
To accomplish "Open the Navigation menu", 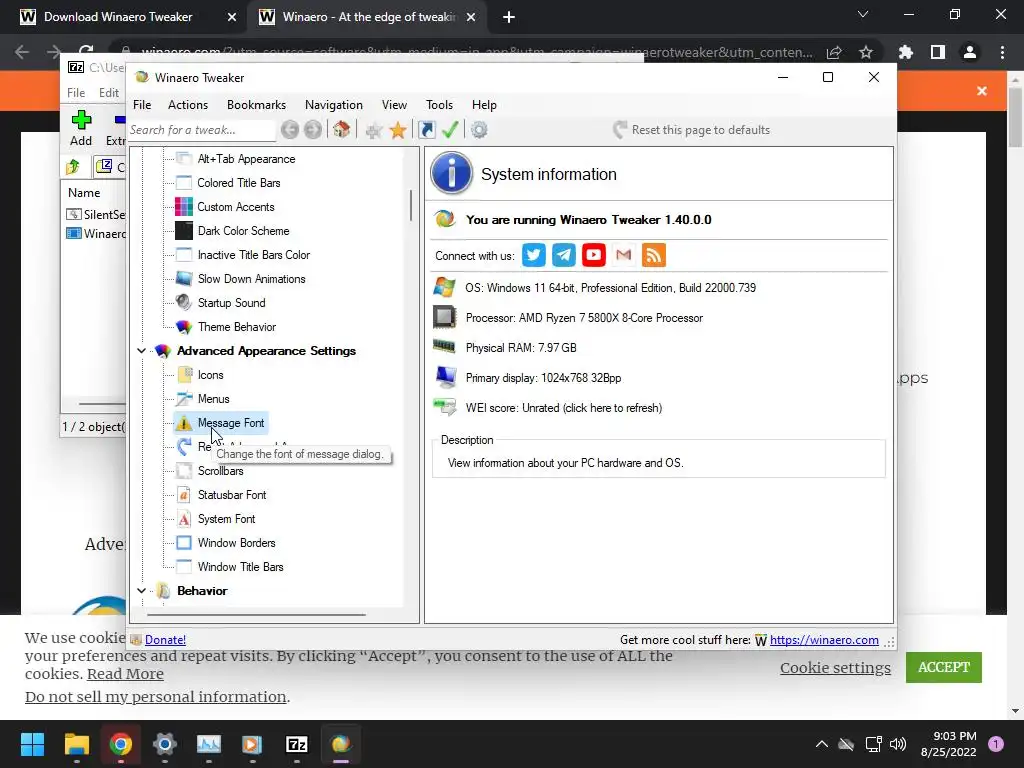I will click(x=334, y=104).
